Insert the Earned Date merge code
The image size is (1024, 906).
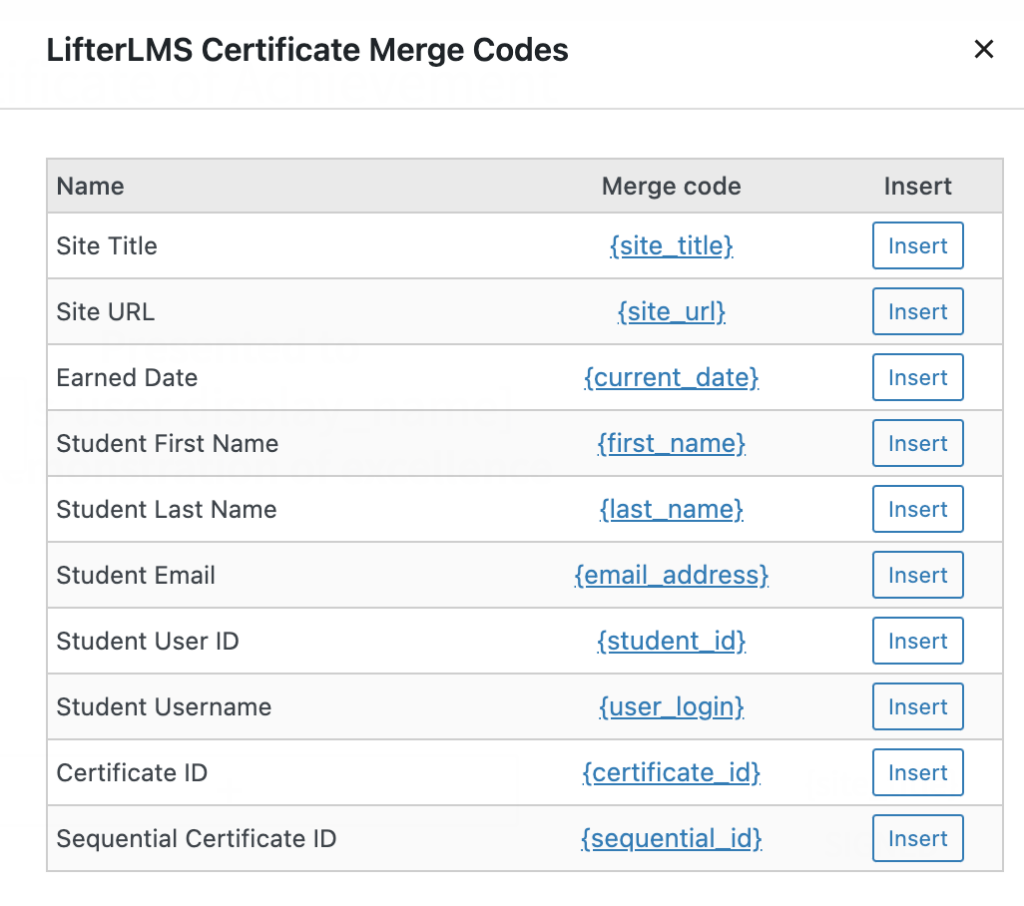pos(917,377)
